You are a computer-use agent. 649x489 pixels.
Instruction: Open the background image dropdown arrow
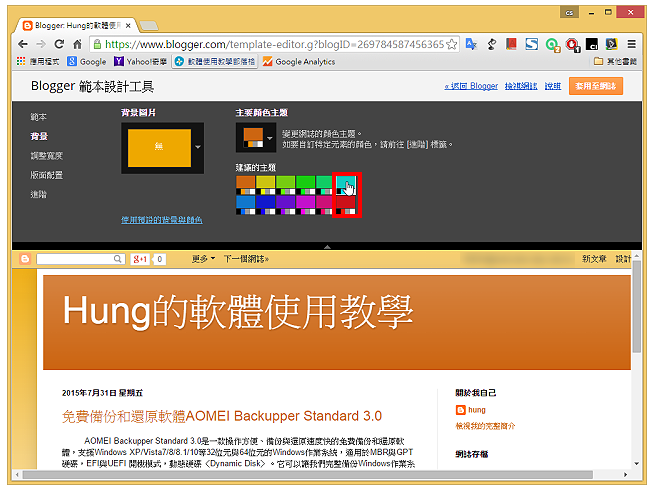tap(198, 147)
